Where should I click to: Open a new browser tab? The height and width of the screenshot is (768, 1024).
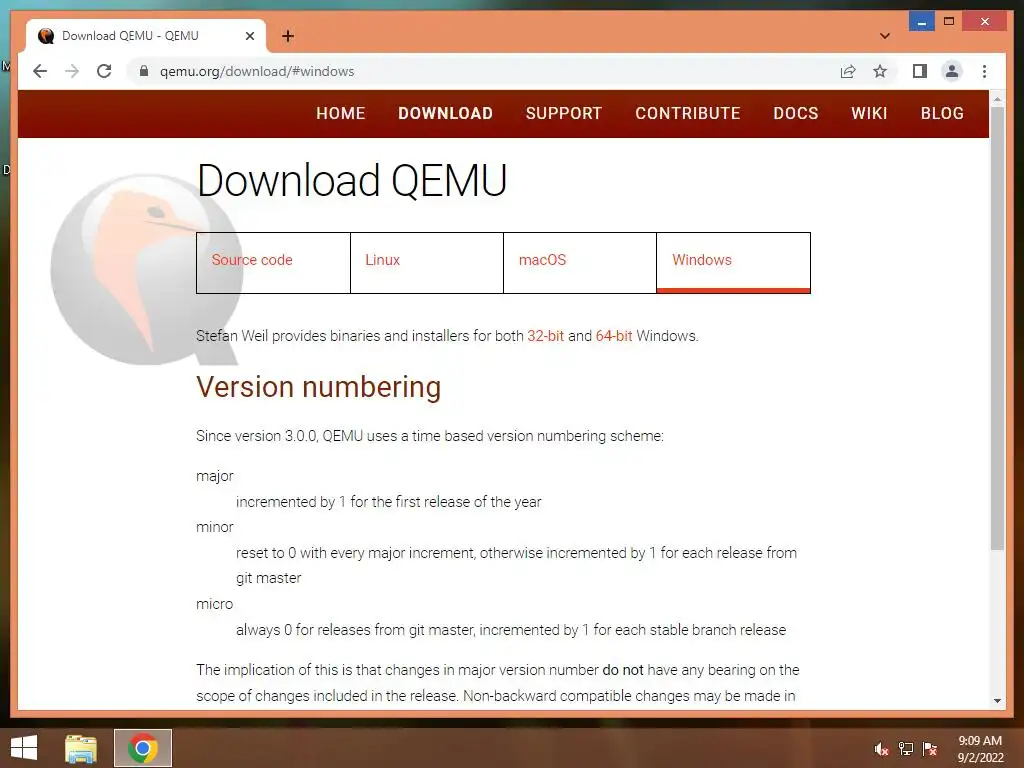pos(288,36)
